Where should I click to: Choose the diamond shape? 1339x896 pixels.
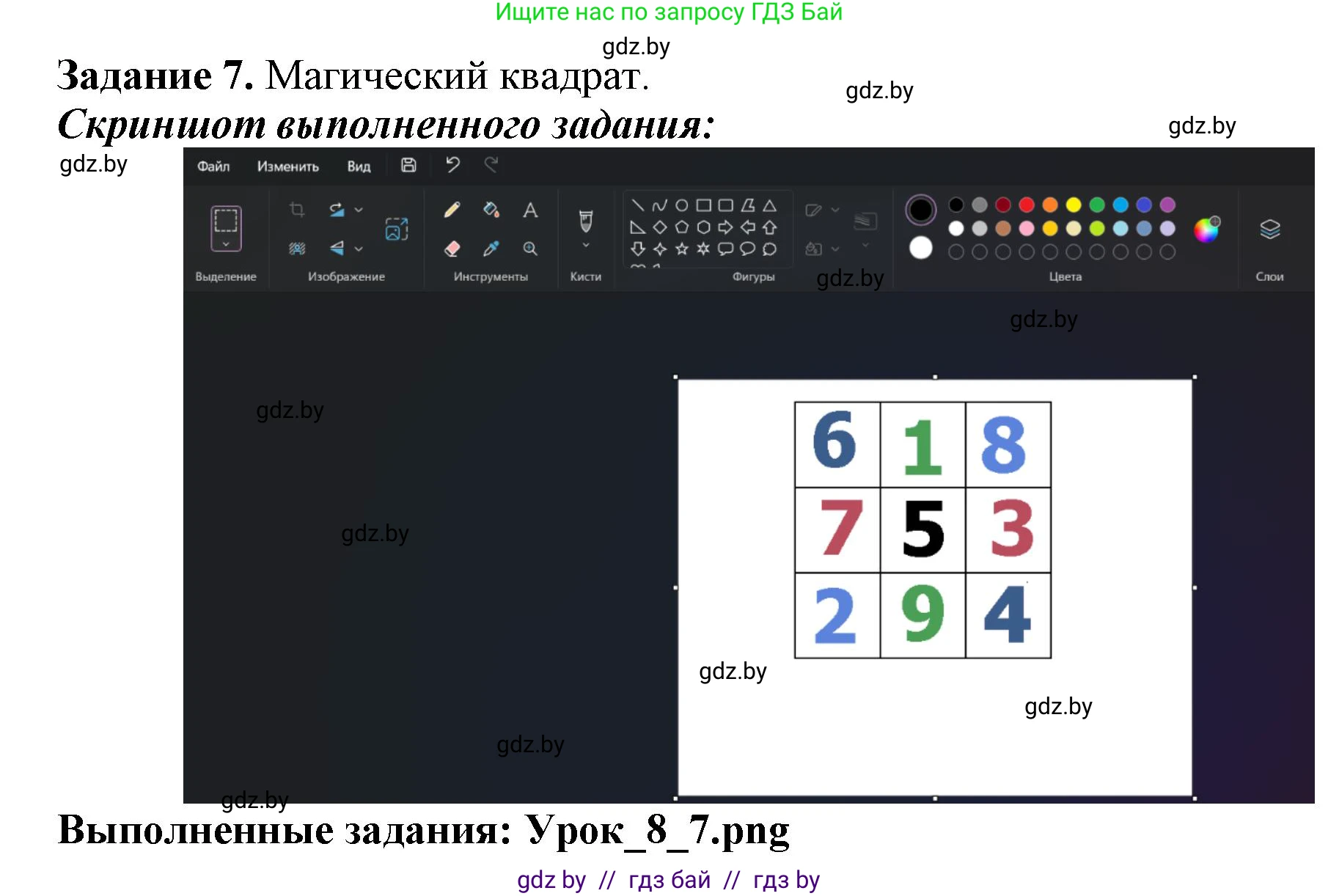point(660,227)
